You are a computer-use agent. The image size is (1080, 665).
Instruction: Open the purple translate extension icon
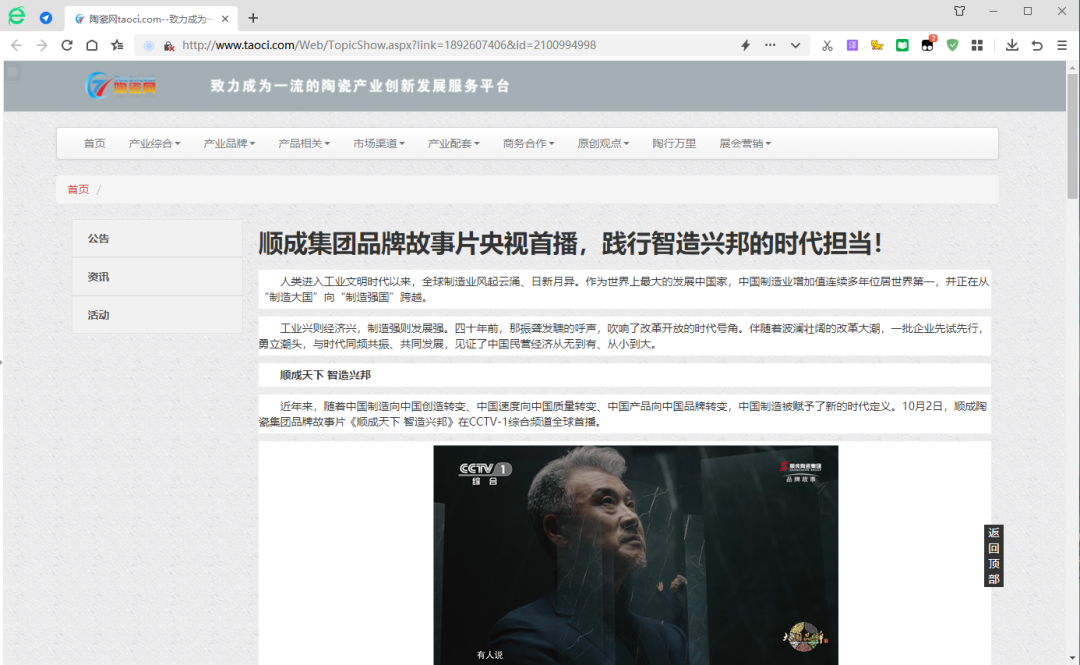[852, 45]
